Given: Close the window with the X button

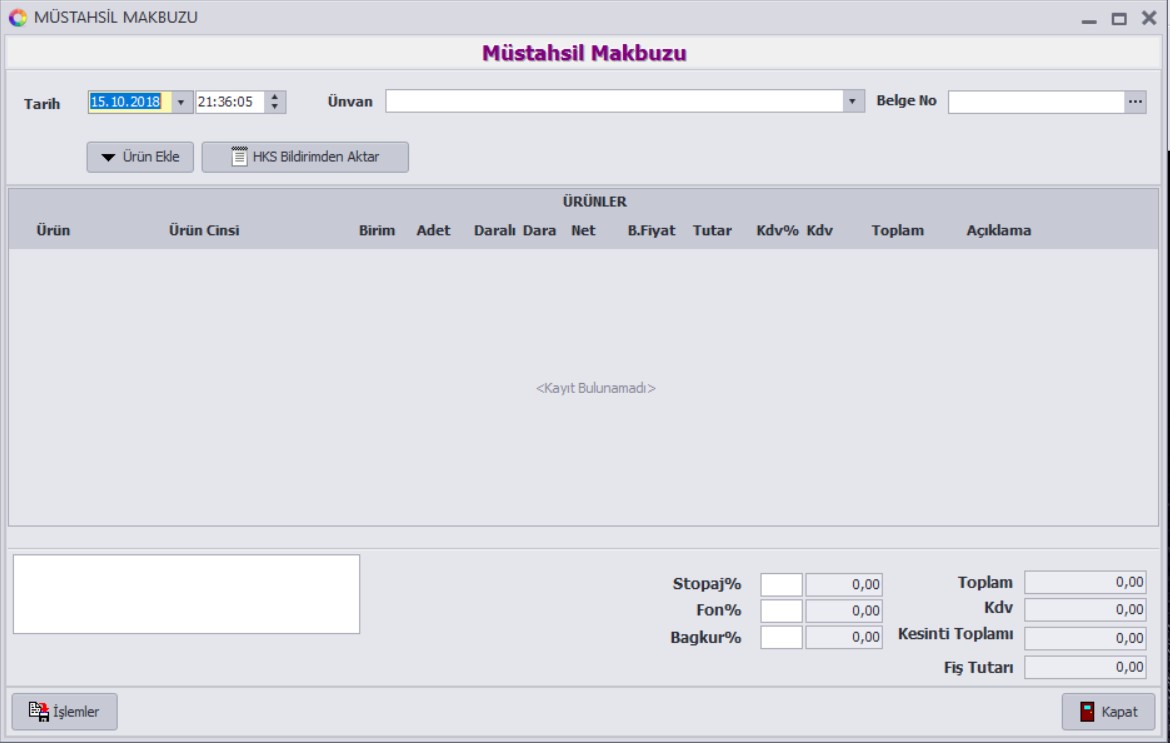Looking at the screenshot, I should (x=1149, y=18).
